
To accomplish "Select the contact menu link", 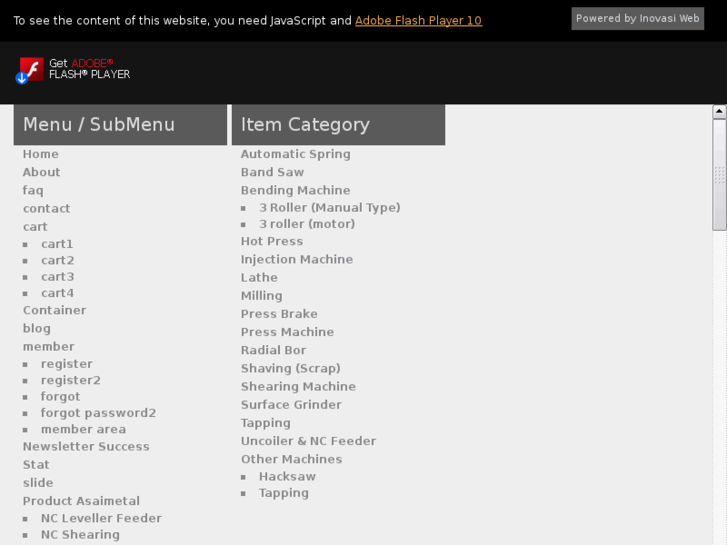I will (x=47, y=208).
